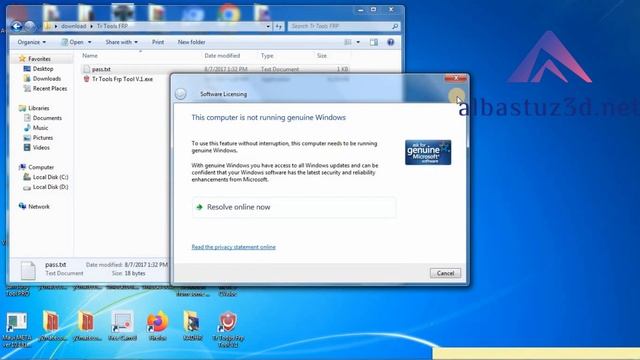Select Network in the navigation pane
640x360 pixels.
[39, 207]
